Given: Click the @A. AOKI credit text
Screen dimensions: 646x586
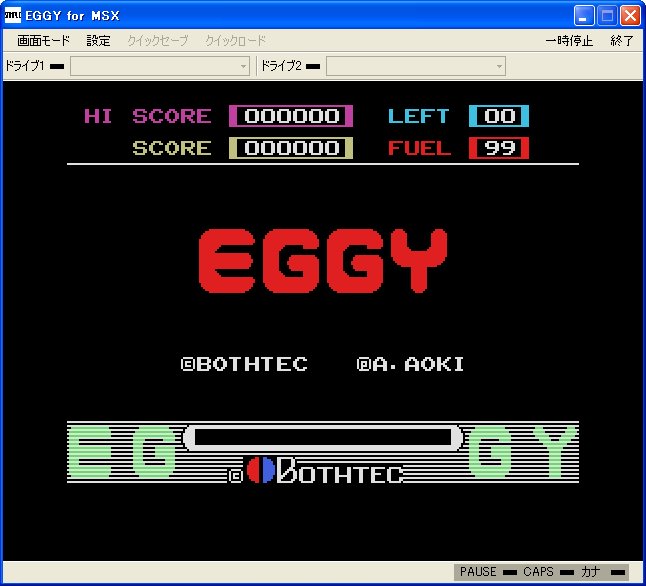Looking at the screenshot, I should click(x=410, y=364).
